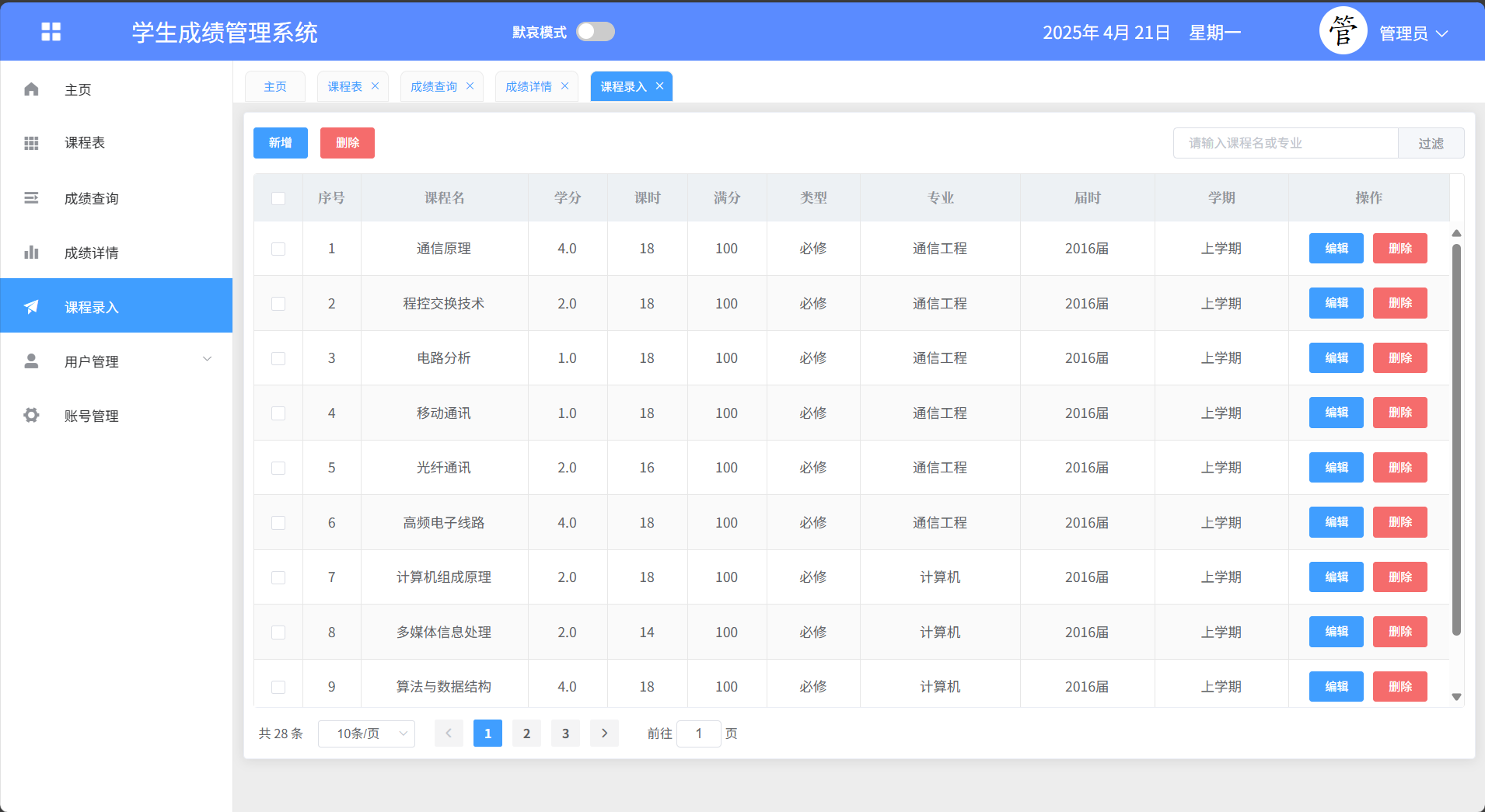The image size is (1485, 812).
Task: Click the table's vertical scrollbar
Action: 1456,439
